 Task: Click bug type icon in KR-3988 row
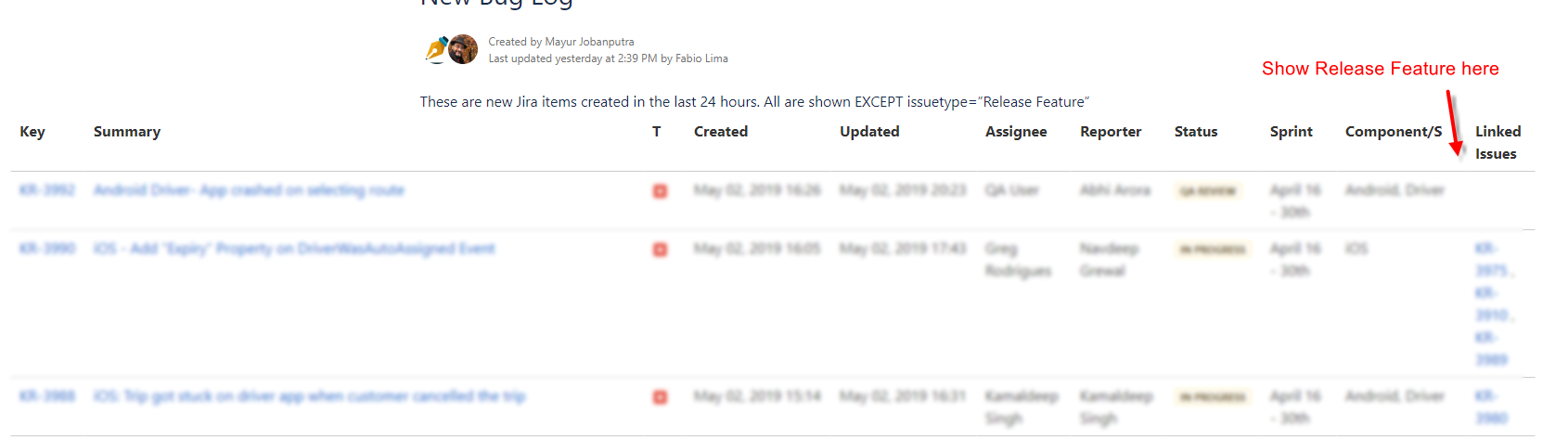pos(660,397)
